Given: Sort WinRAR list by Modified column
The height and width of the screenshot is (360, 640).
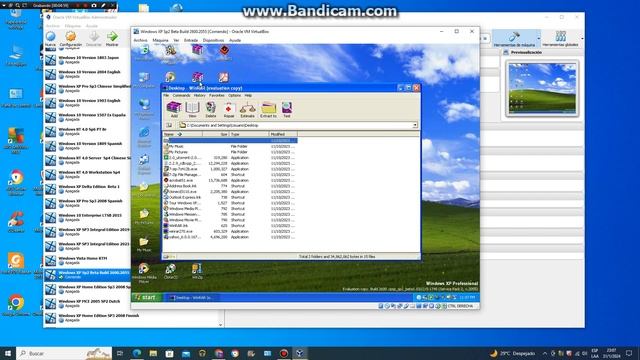Looking at the screenshot, I should click(283, 134).
